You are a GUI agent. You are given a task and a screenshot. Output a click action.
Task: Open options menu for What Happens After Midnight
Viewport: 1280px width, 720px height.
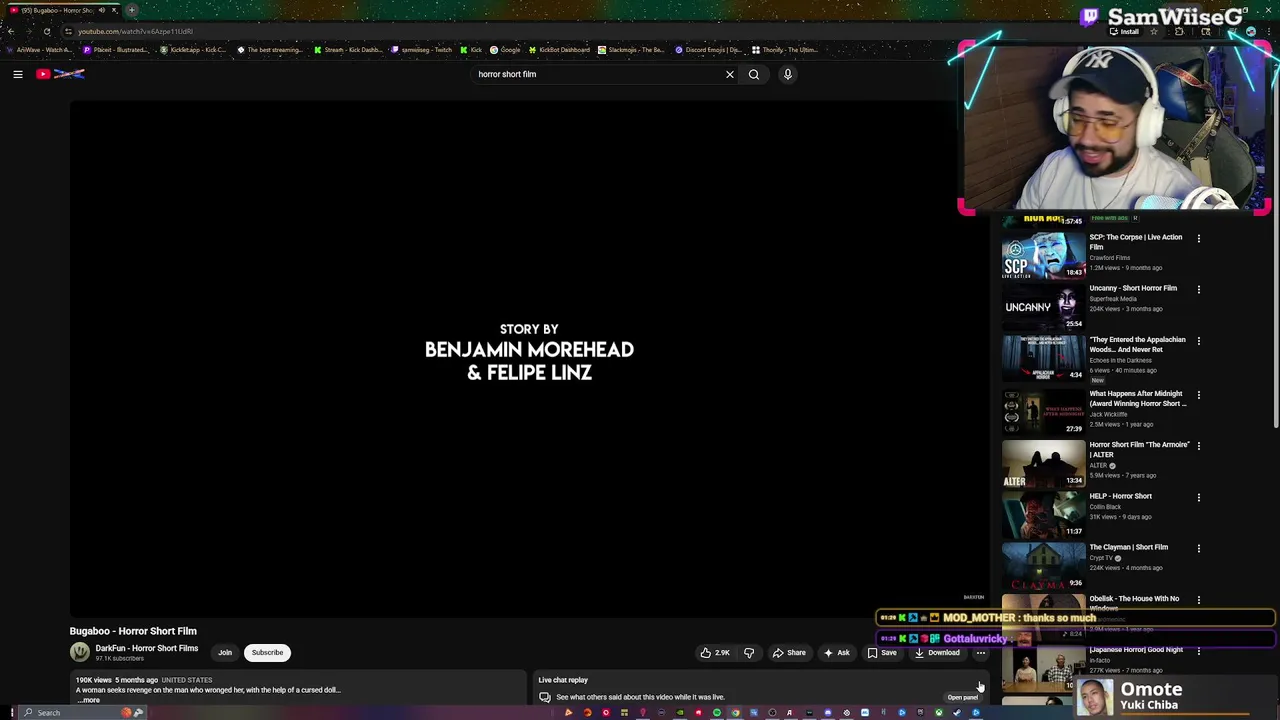tap(1199, 395)
